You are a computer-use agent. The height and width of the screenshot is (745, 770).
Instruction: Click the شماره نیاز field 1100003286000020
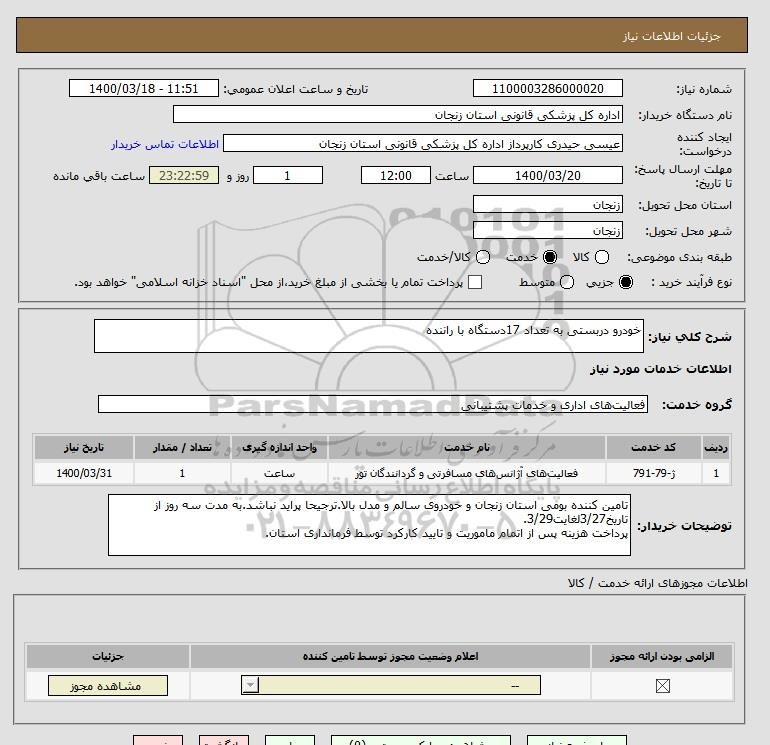coord(548,88)
